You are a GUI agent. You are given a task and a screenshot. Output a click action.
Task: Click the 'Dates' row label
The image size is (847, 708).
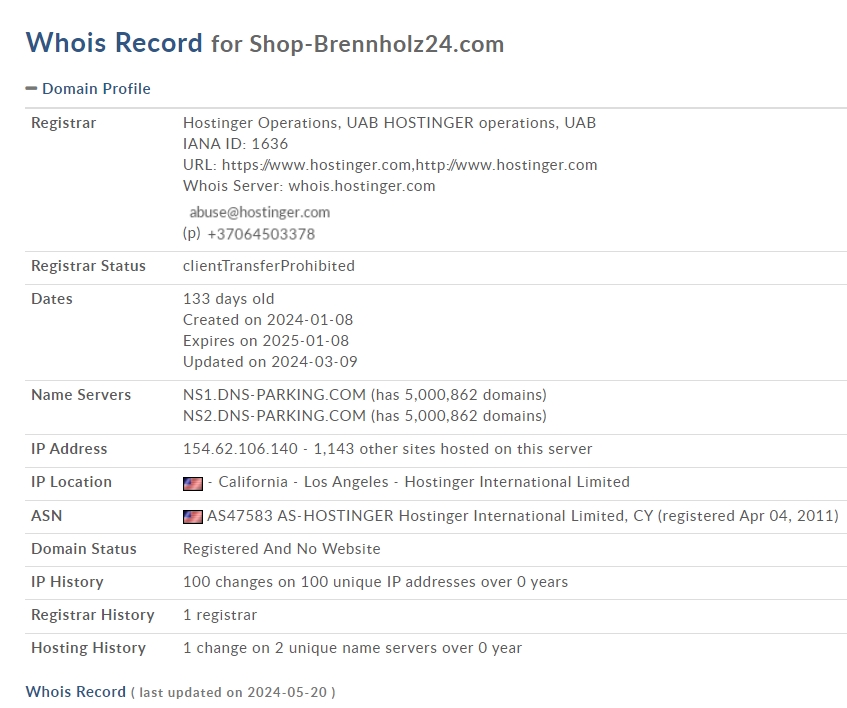(x=52, y=299)
